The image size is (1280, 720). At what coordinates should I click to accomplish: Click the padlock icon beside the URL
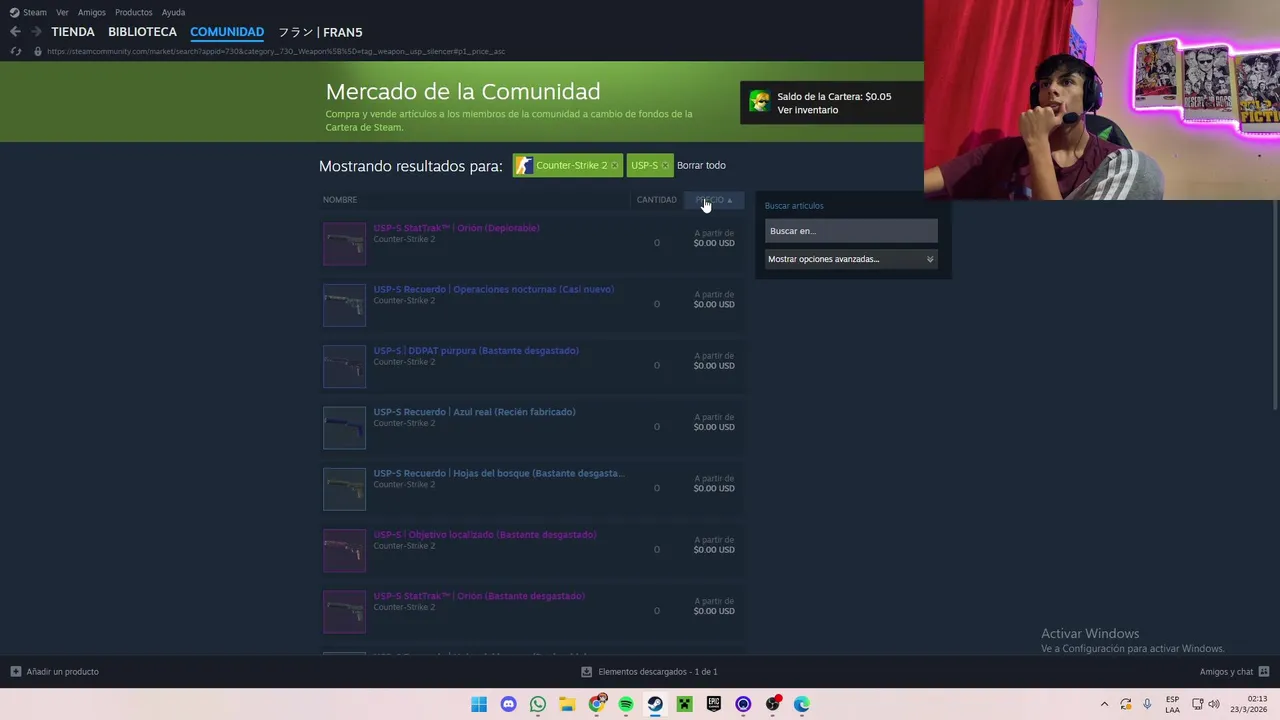tap(37, 51)
